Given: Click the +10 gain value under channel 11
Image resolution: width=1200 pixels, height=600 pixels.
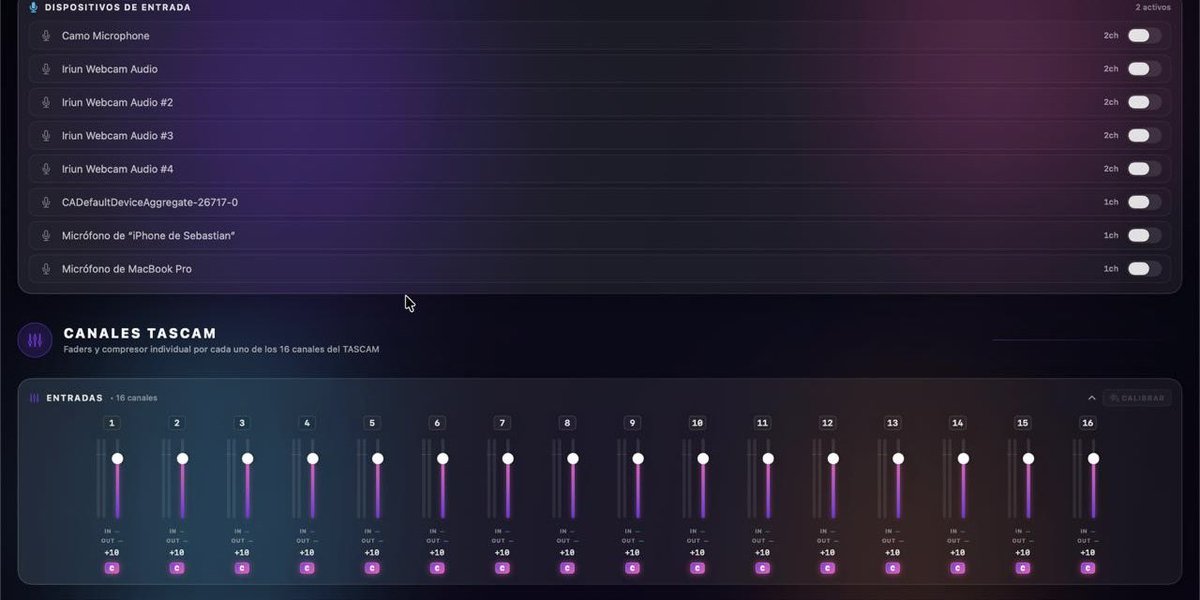Looking at the screenshot, I should 762,552.
